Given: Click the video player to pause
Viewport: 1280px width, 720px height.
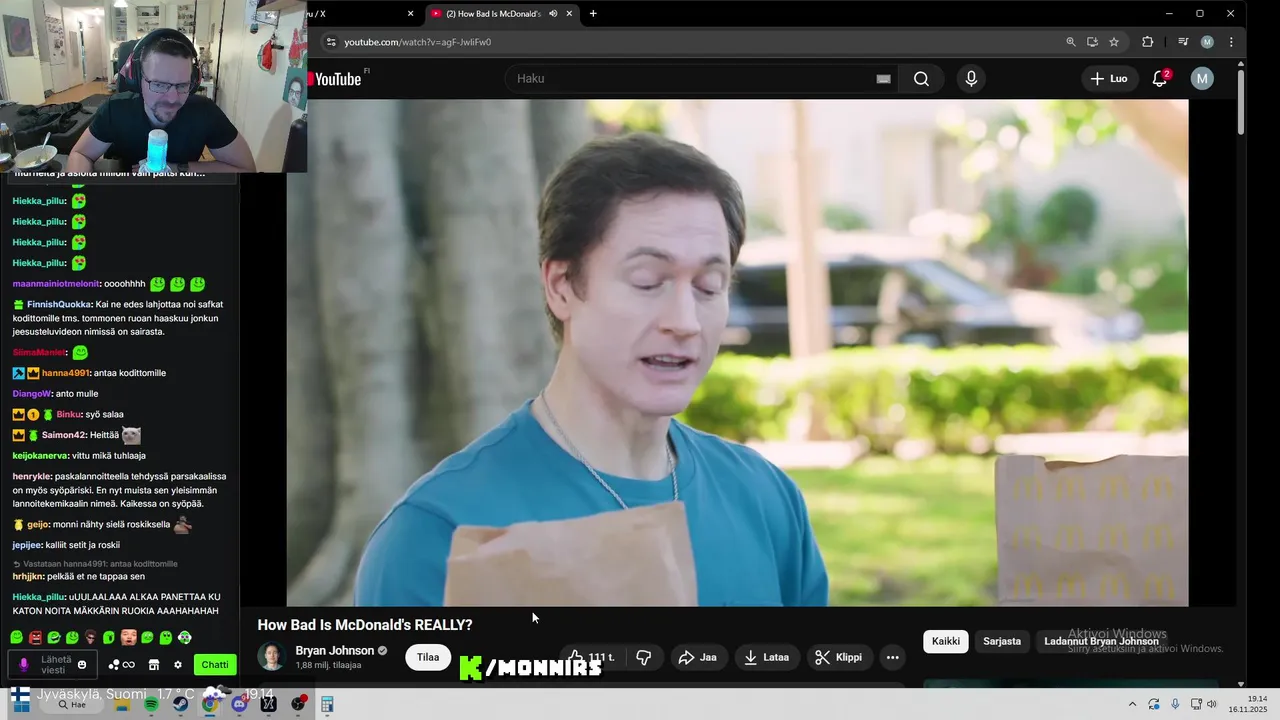Looking at the screenshot, I should 737,353.
